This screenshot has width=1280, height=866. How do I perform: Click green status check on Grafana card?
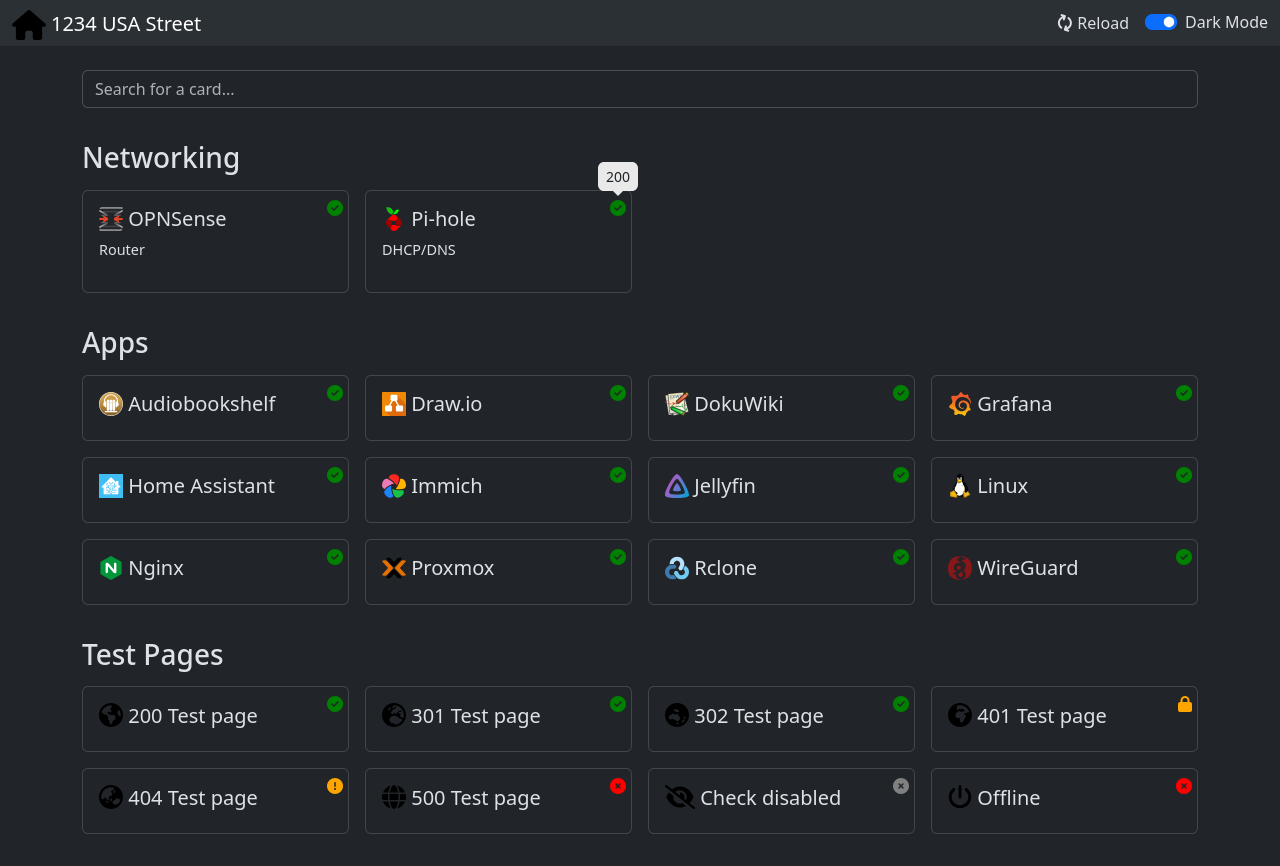(1184, 393)
